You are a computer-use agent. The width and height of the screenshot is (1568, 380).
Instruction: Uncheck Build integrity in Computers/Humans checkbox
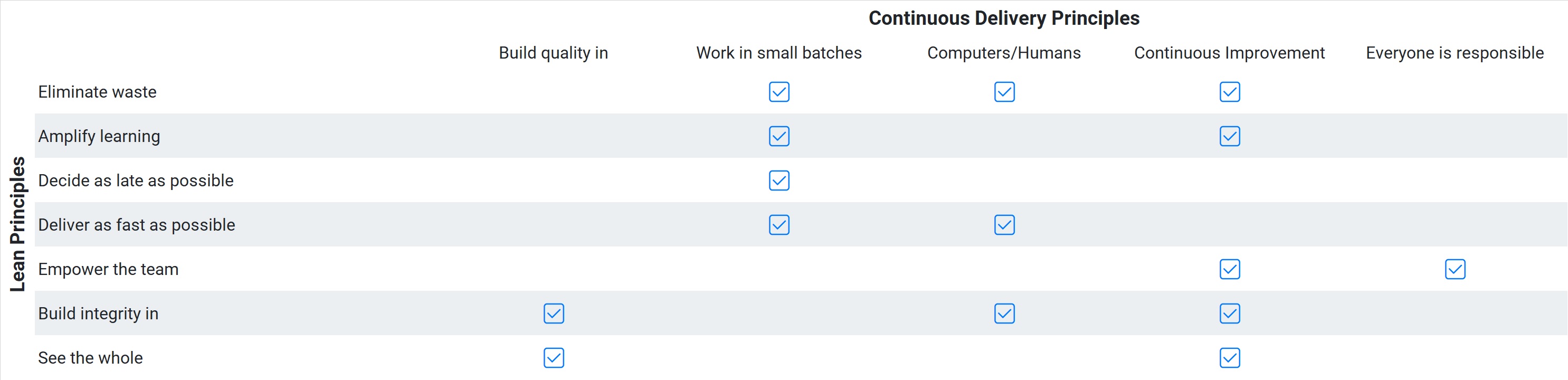click(1004, 313)
